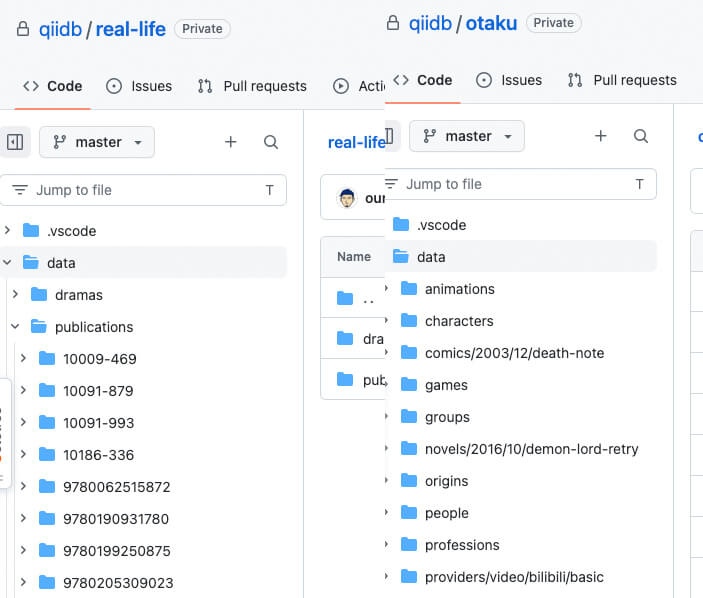This screenshot has width=703, height=598.
Task: Expand folder 10009-469 chevron
Action: tap(23, 358)
